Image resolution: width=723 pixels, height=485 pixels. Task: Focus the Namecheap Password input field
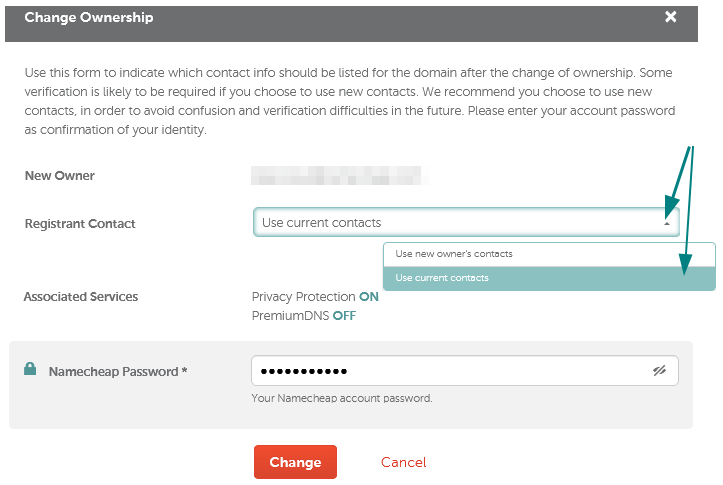pos(465,371)
